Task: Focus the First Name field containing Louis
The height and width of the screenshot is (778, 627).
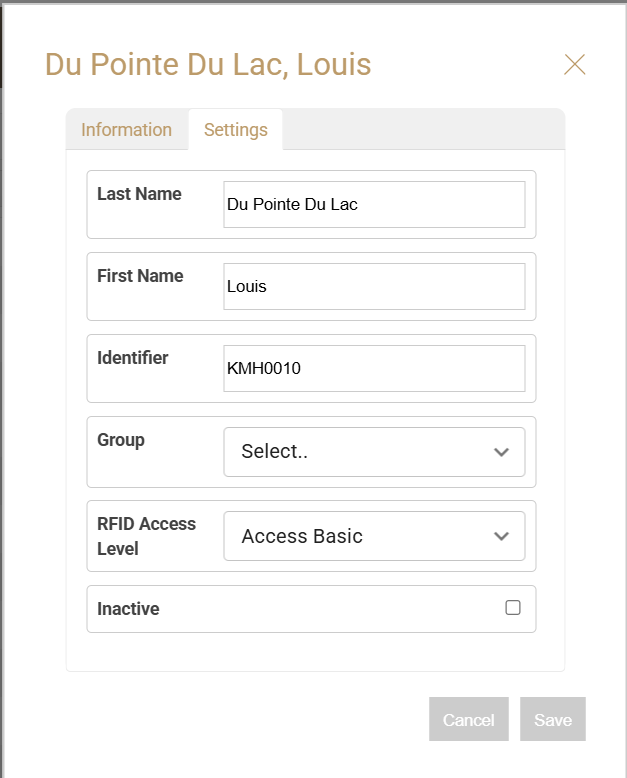Action: (x=374, y=286)
